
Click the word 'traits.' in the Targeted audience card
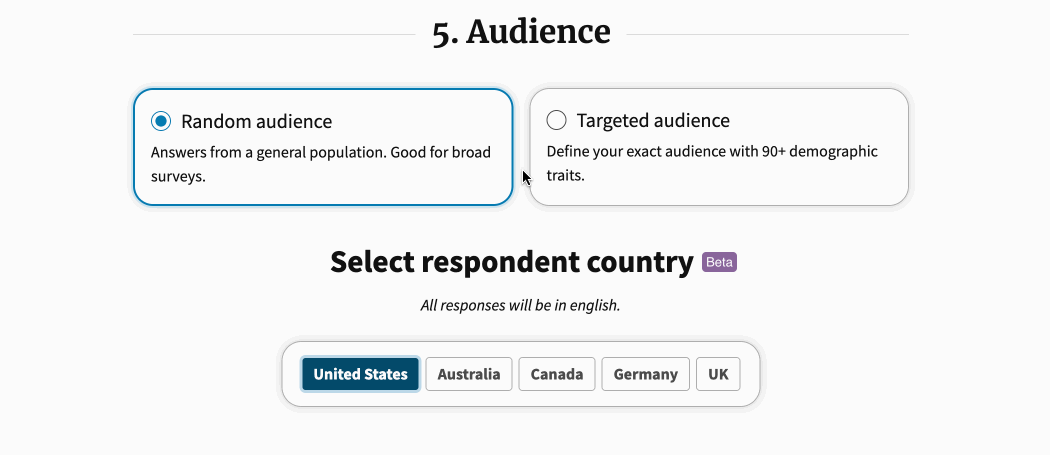(565, 175)
